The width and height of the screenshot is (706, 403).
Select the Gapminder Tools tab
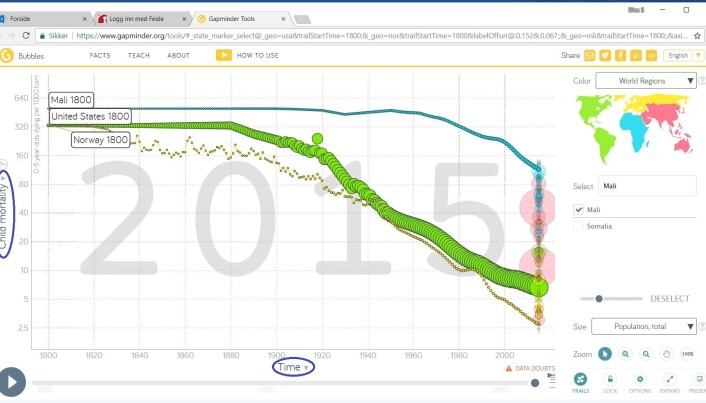(x=241, y=19)
